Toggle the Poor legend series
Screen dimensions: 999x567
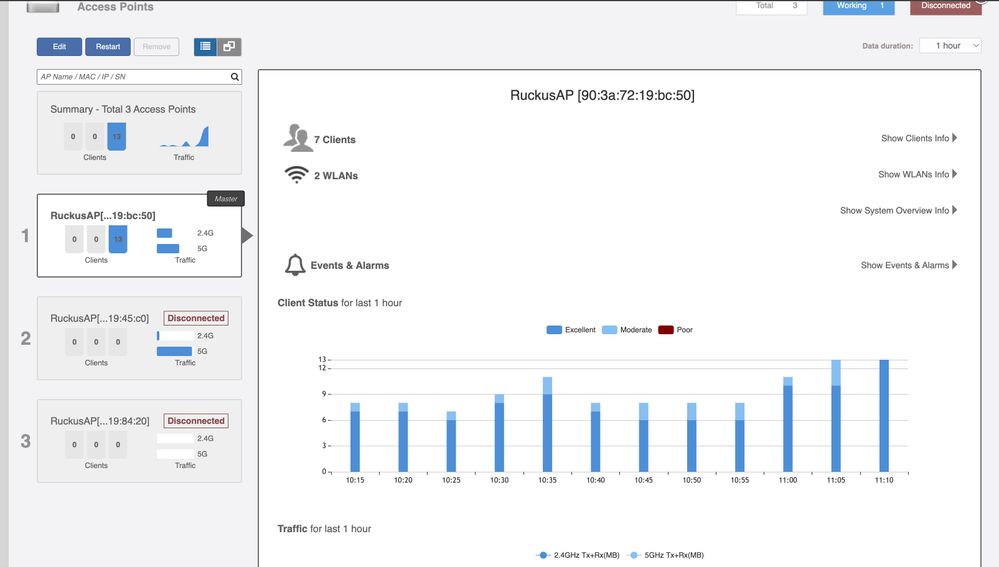coord(676,330)
